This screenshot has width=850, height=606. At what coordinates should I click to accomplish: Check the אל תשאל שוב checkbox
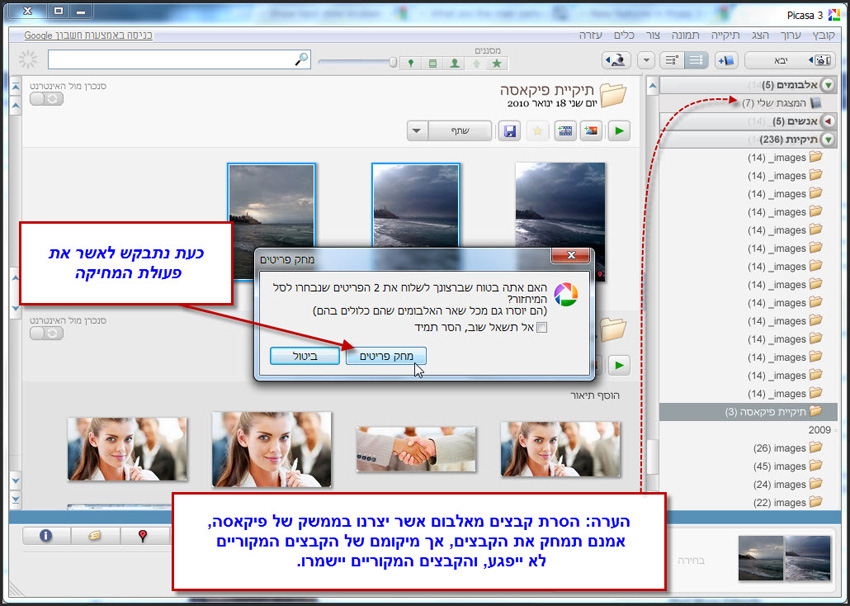[542, 327]
